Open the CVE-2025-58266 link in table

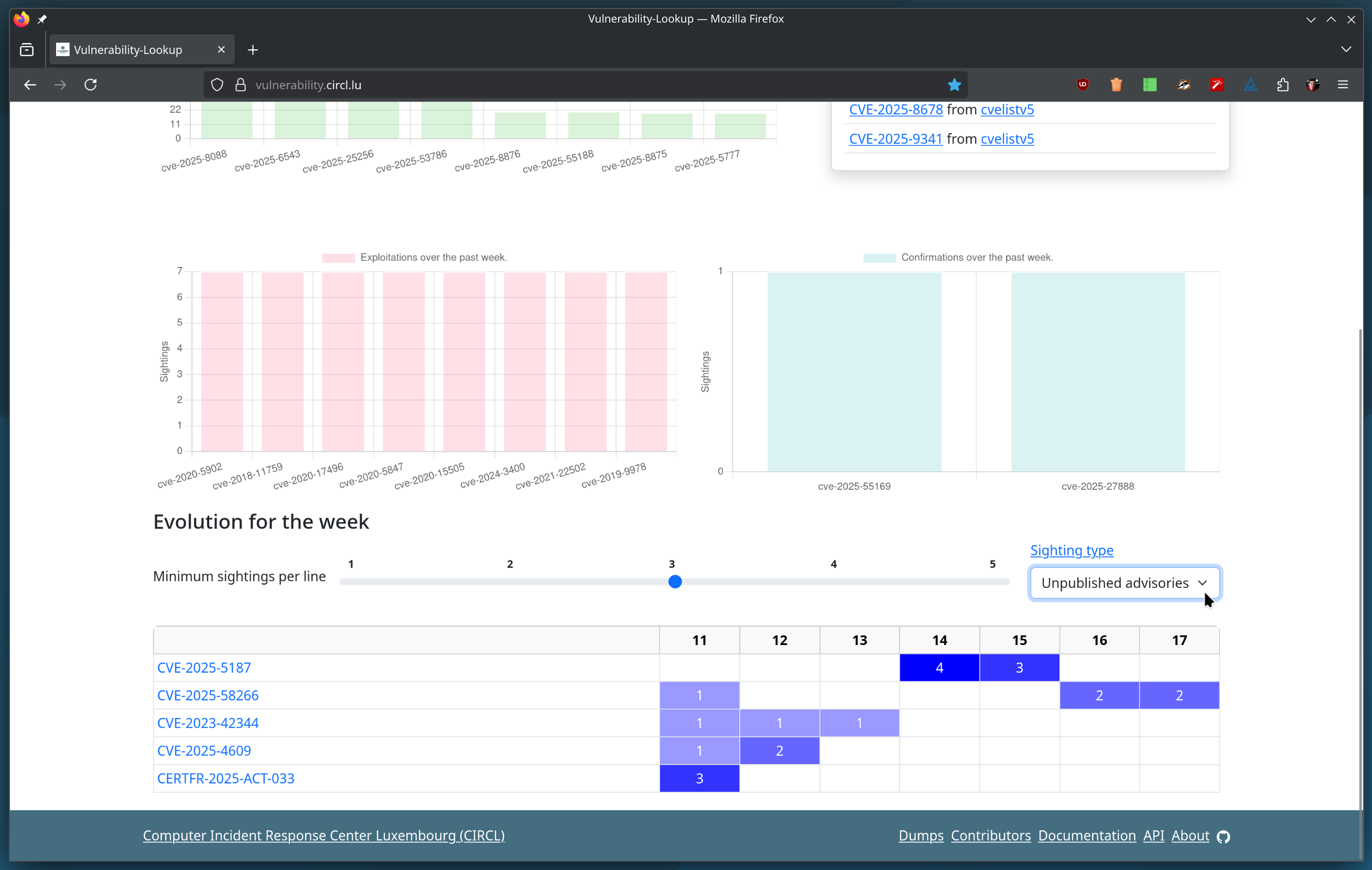pos(208,695)
